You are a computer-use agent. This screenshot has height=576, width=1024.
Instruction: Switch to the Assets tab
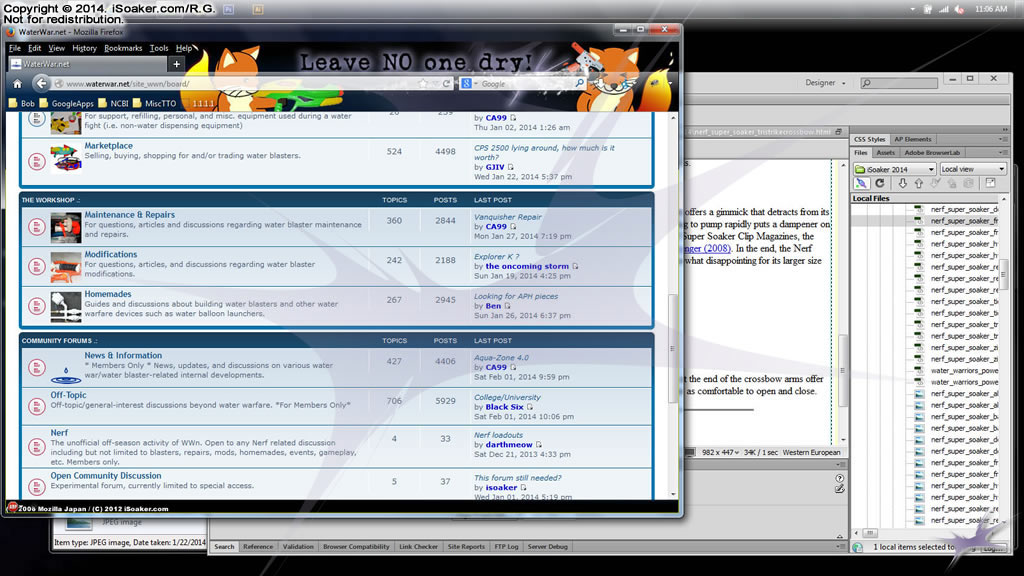pos(885,153)
